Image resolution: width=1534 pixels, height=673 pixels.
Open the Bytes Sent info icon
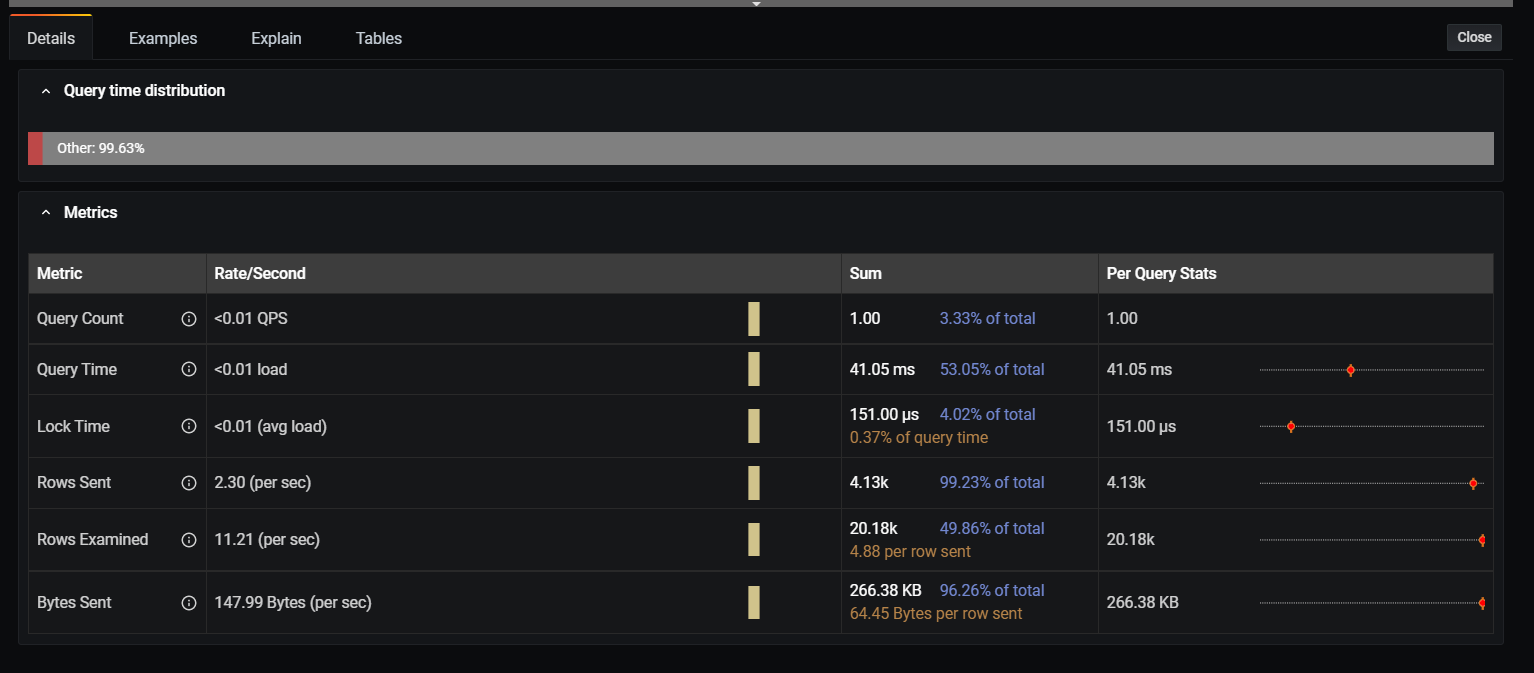click(x=188, y=603)
